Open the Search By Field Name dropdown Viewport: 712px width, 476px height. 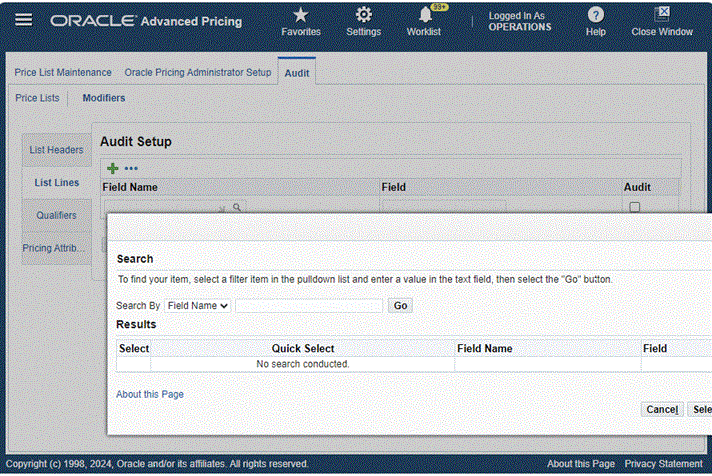click(x=198, y=306)
